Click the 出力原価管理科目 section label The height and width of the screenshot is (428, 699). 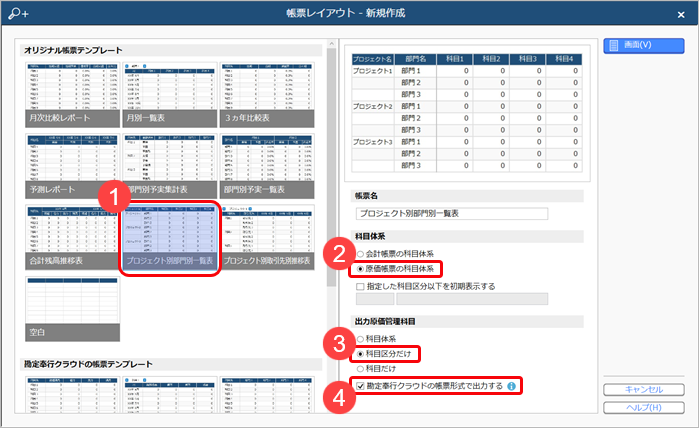(x=385, y=321)
